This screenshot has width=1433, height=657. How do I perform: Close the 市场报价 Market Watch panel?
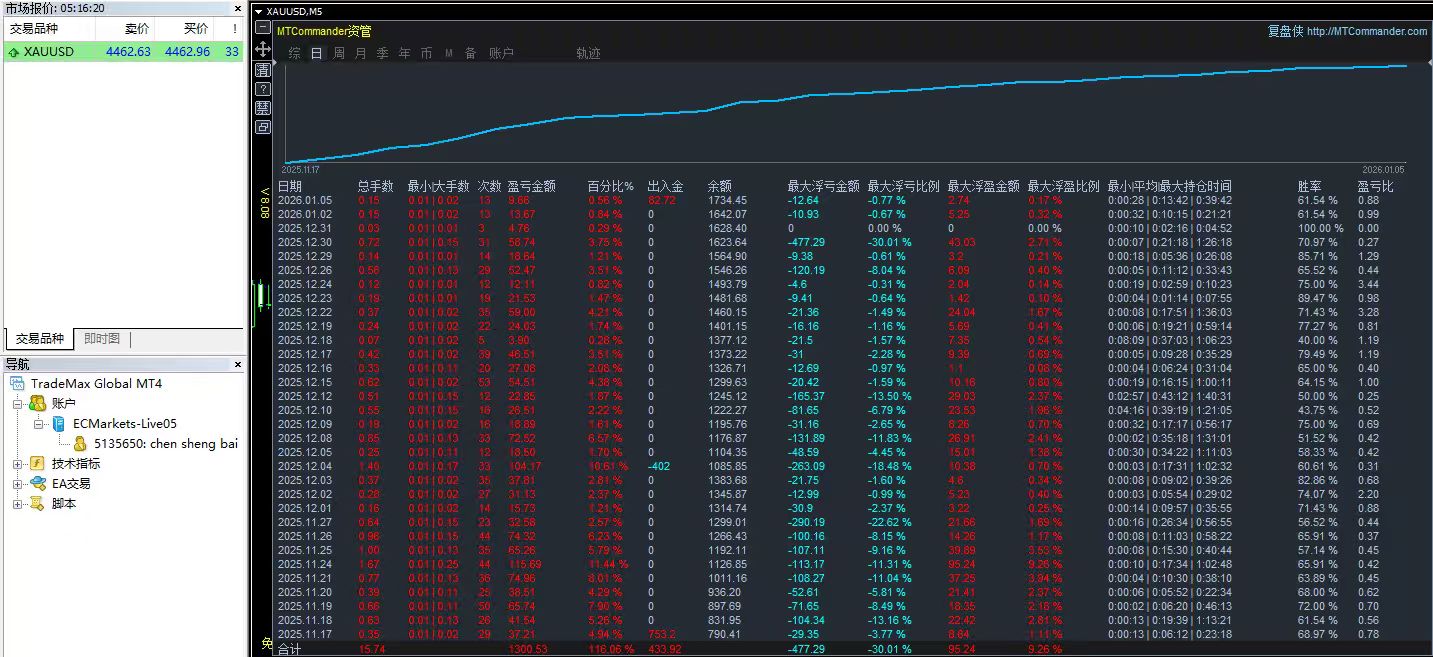pyautogui.click(x=237, y=7)
